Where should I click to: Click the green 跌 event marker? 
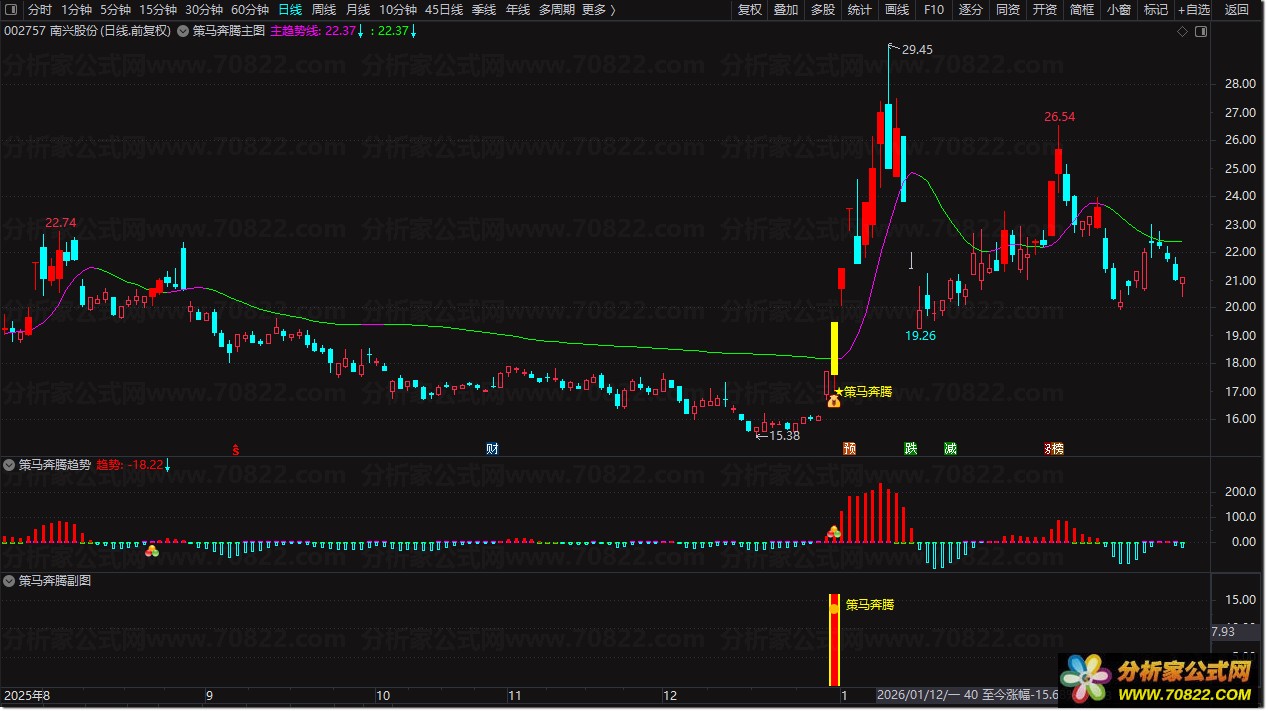910,448
